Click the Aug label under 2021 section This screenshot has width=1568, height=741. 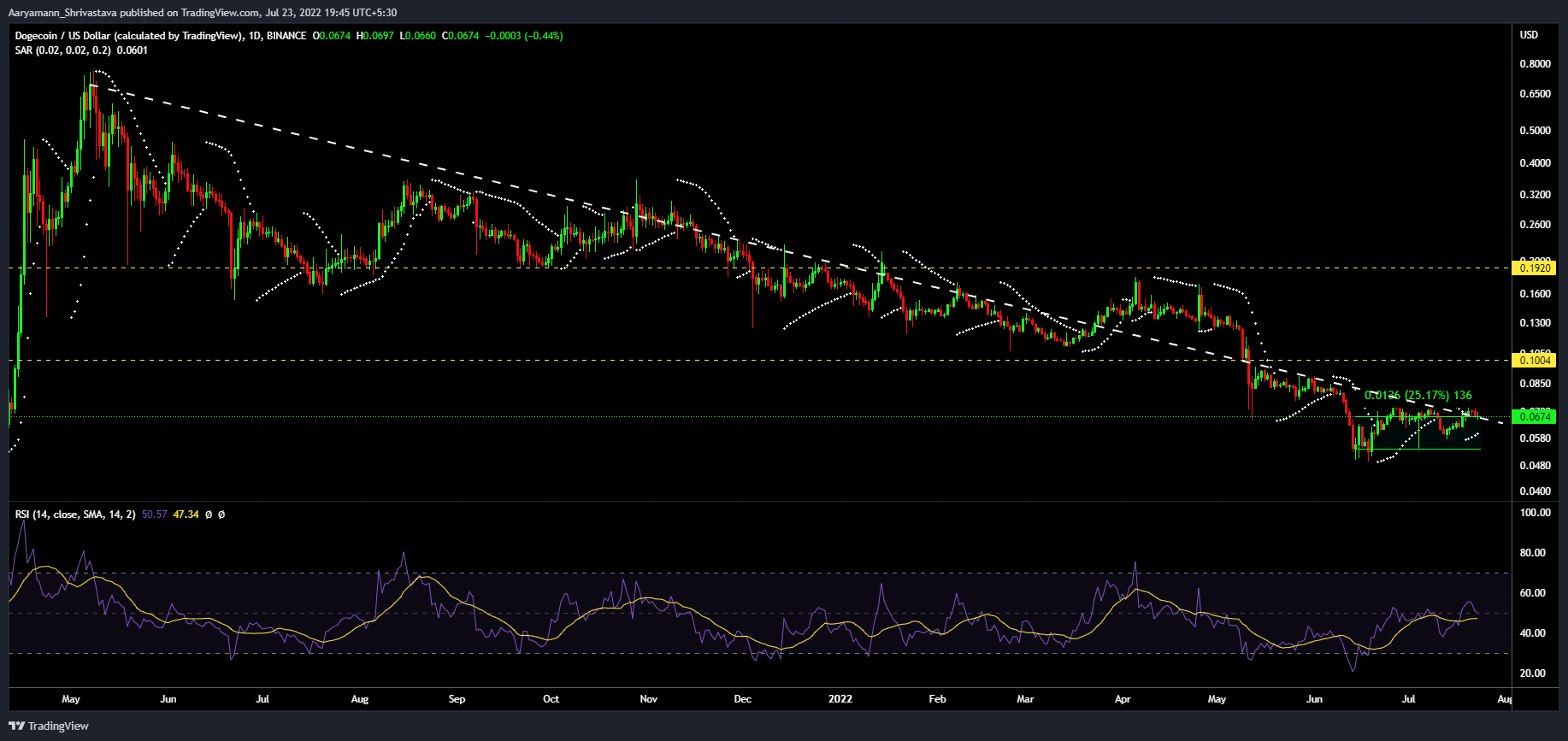click(360, 699)
